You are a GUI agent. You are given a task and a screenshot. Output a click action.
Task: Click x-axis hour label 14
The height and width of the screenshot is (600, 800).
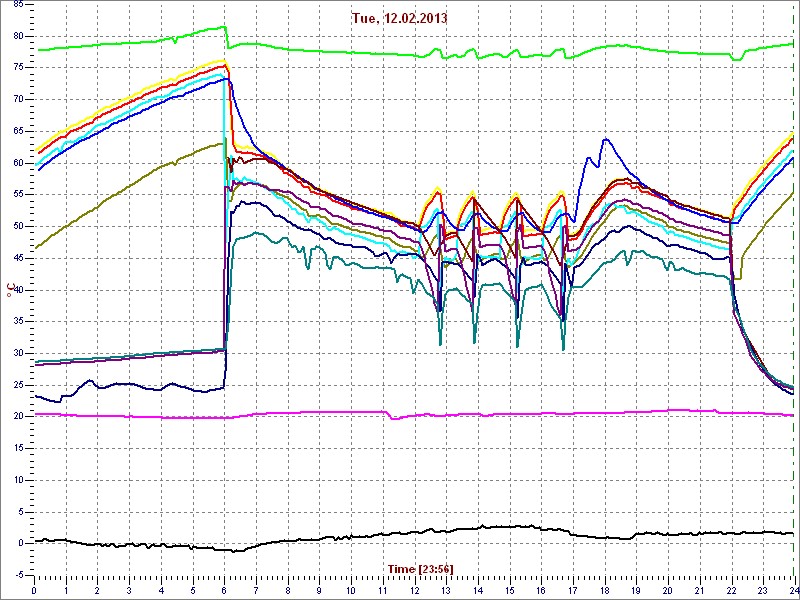478,591
